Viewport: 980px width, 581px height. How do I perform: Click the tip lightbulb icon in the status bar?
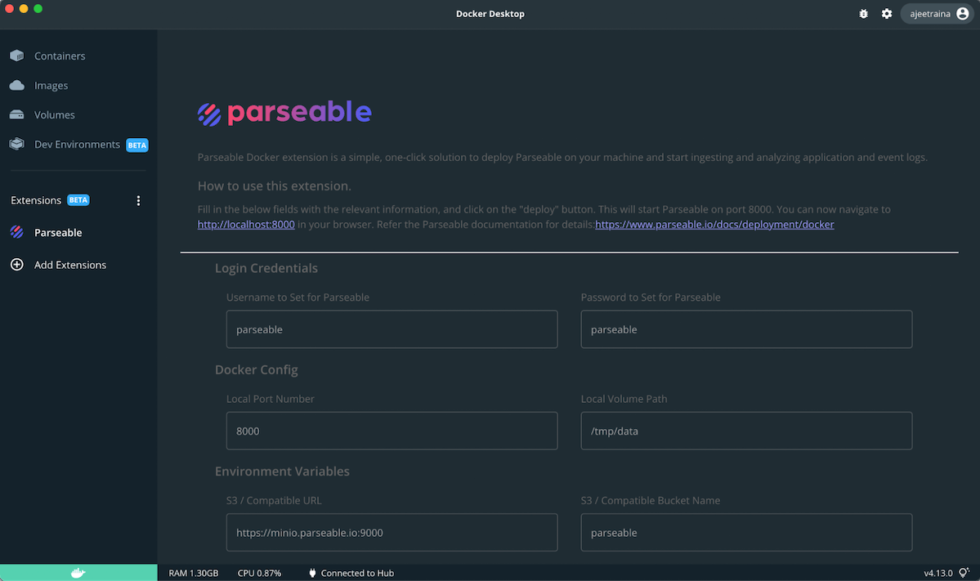click(965, 572)
